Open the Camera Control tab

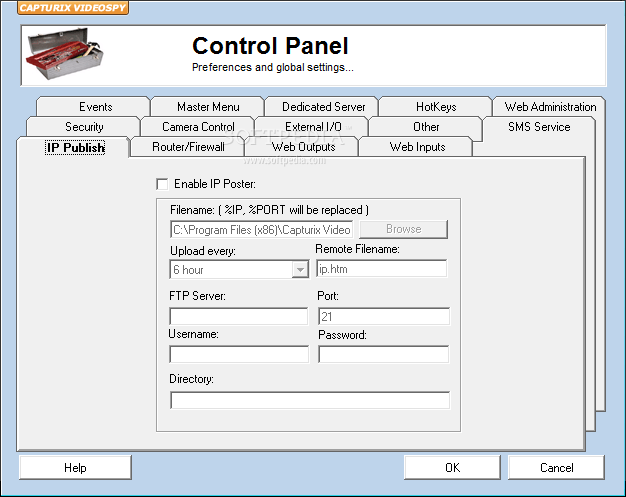click(x=198, y=127)
